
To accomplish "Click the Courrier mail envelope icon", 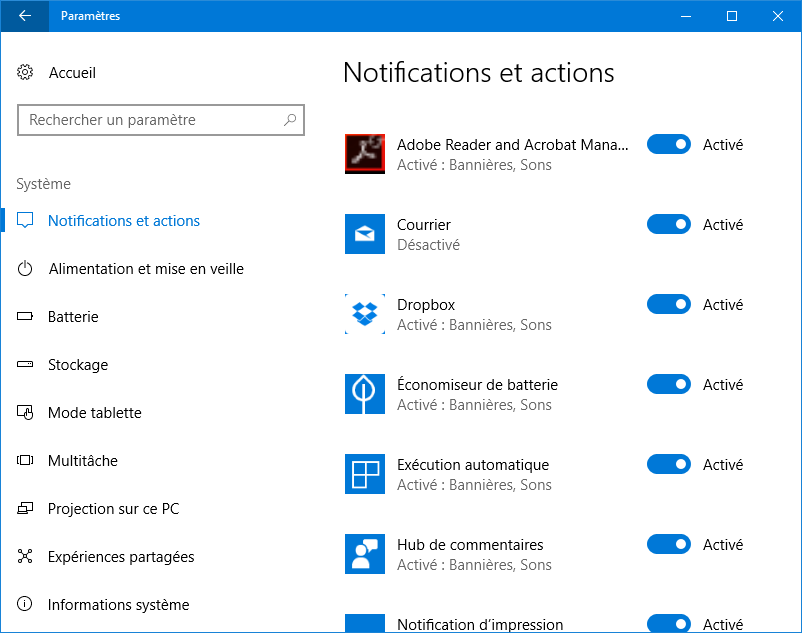I will [365, 234].
